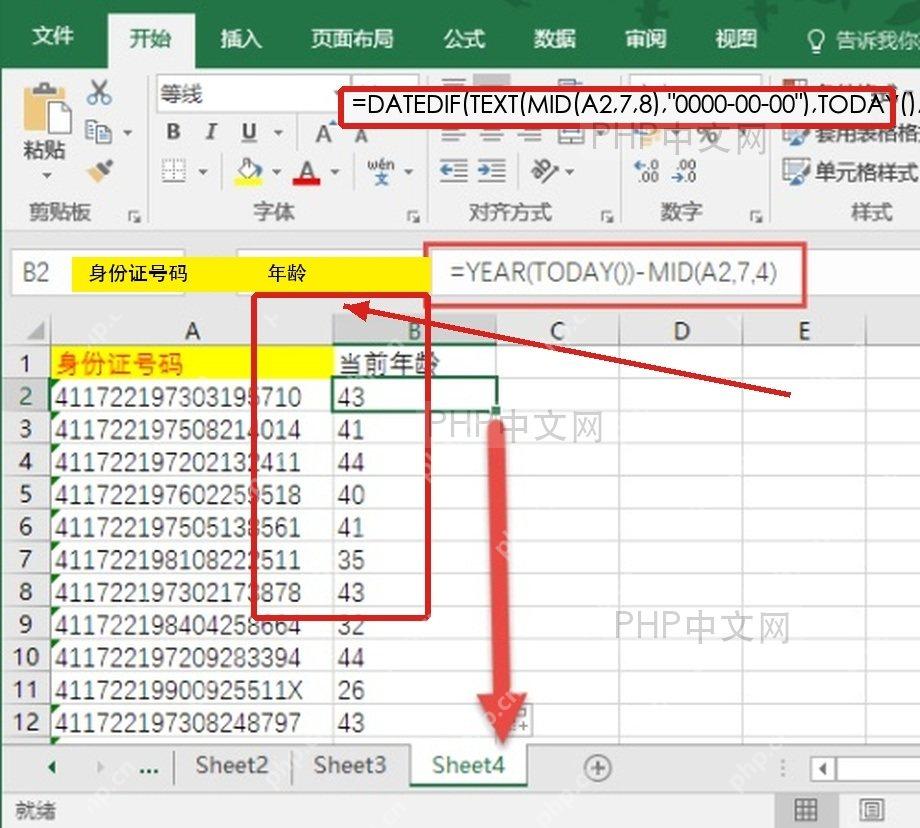Click the decrease font size icon
The width and height of the screenshot is (920, 828).
(361, 135)
